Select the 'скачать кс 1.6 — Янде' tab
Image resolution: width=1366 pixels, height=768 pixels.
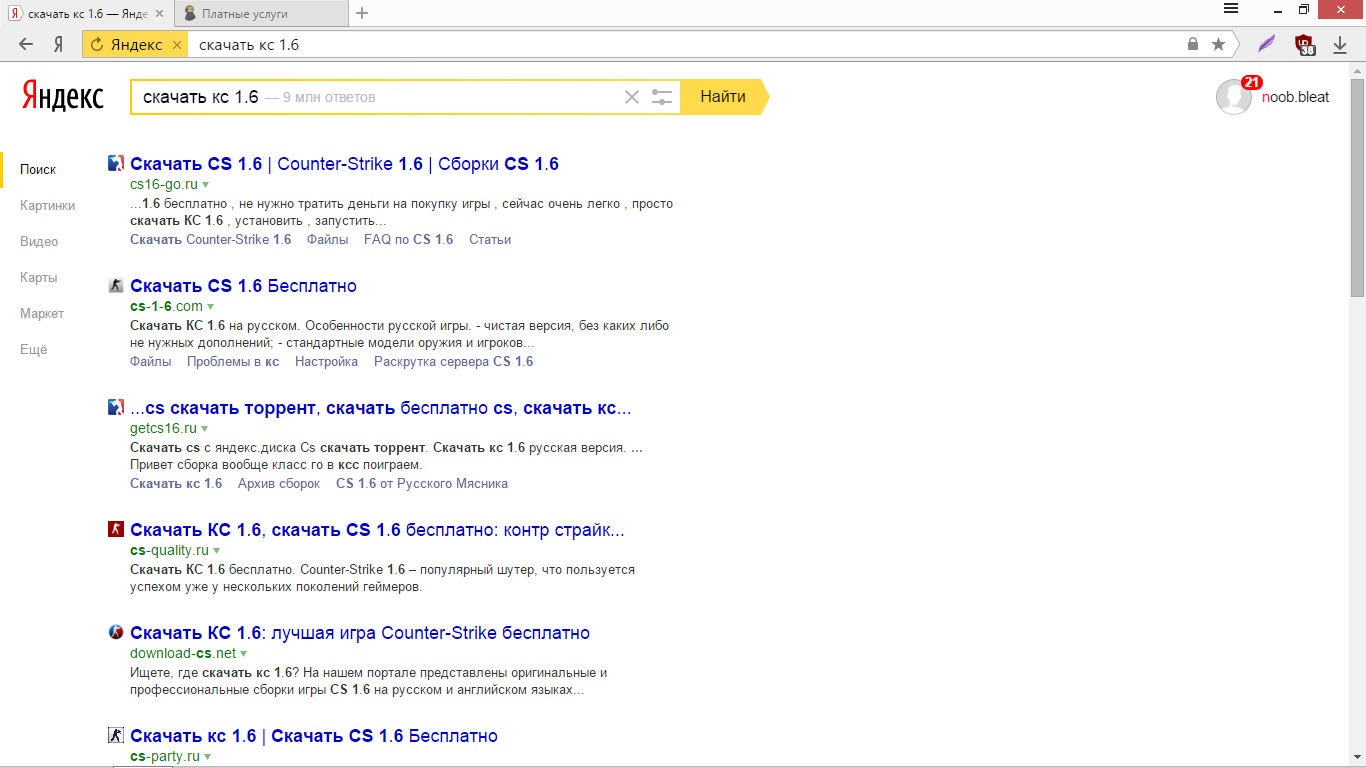pos(87,13)
